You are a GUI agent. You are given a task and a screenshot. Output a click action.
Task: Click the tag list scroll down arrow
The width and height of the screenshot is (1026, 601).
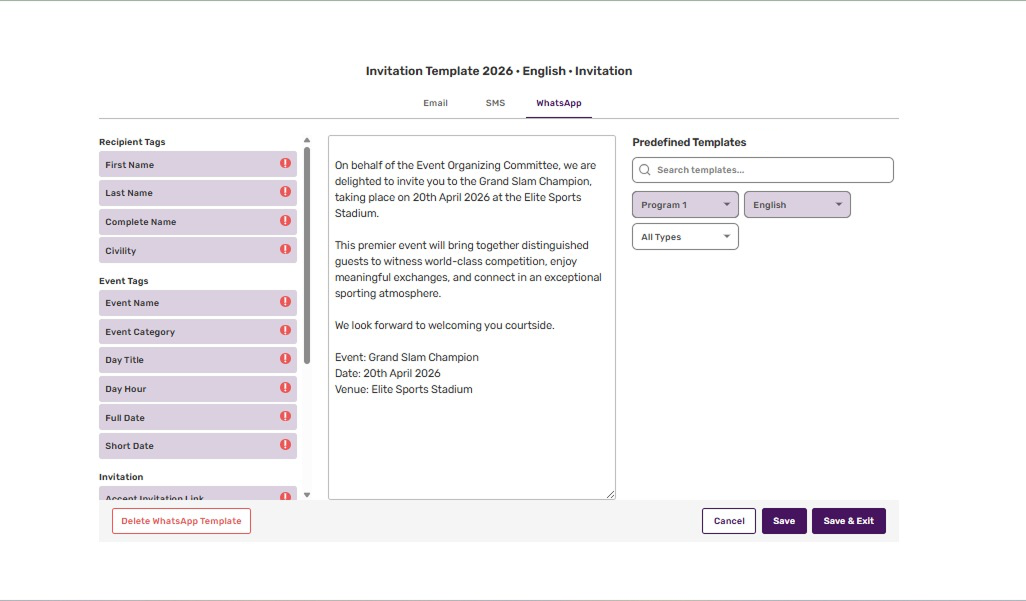point(307,494)
